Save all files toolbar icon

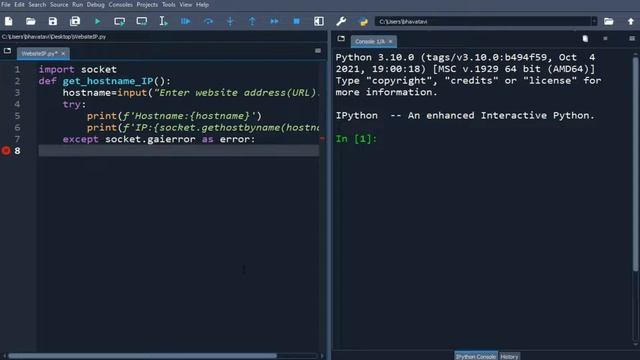click(x=75, y=21)
